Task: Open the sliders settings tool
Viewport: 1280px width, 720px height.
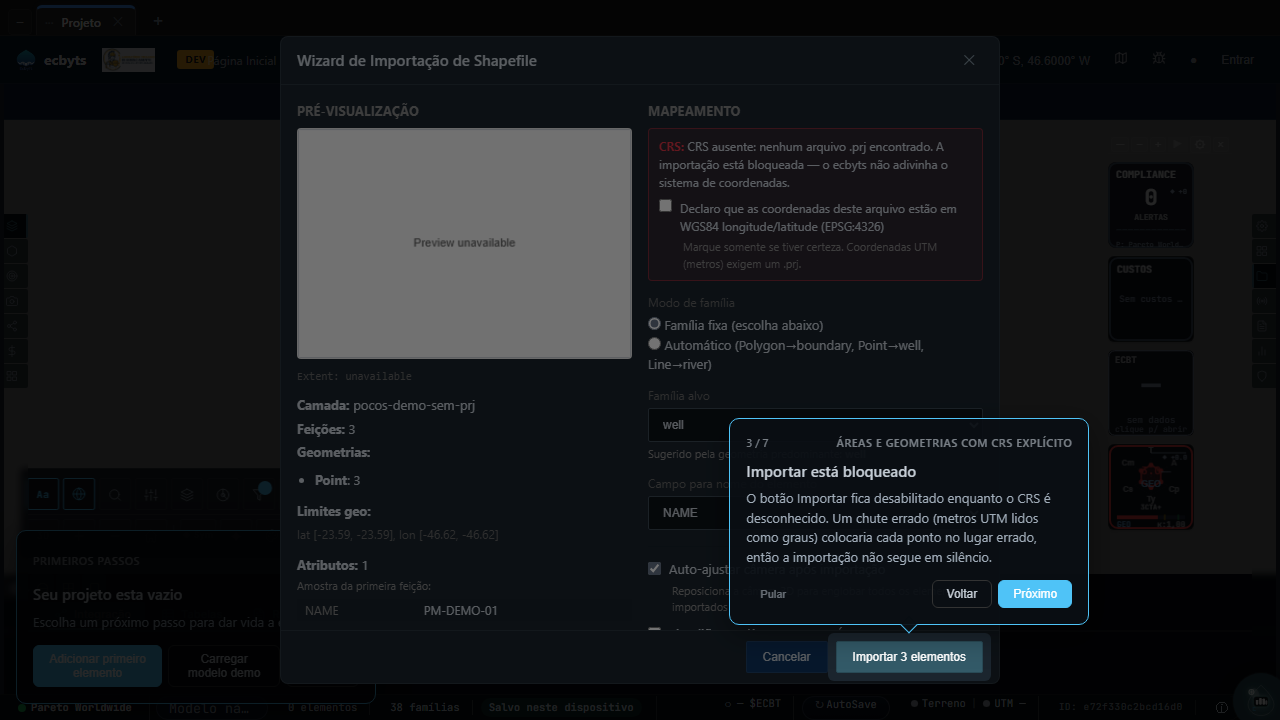Action: tap(151, 494)
